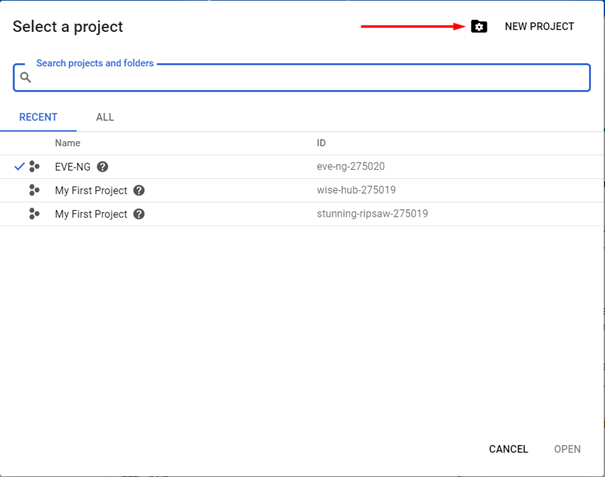Select My First Project with ID wise-hub-275019
This screenshot has height=477, width=605.
pos(91,190)
